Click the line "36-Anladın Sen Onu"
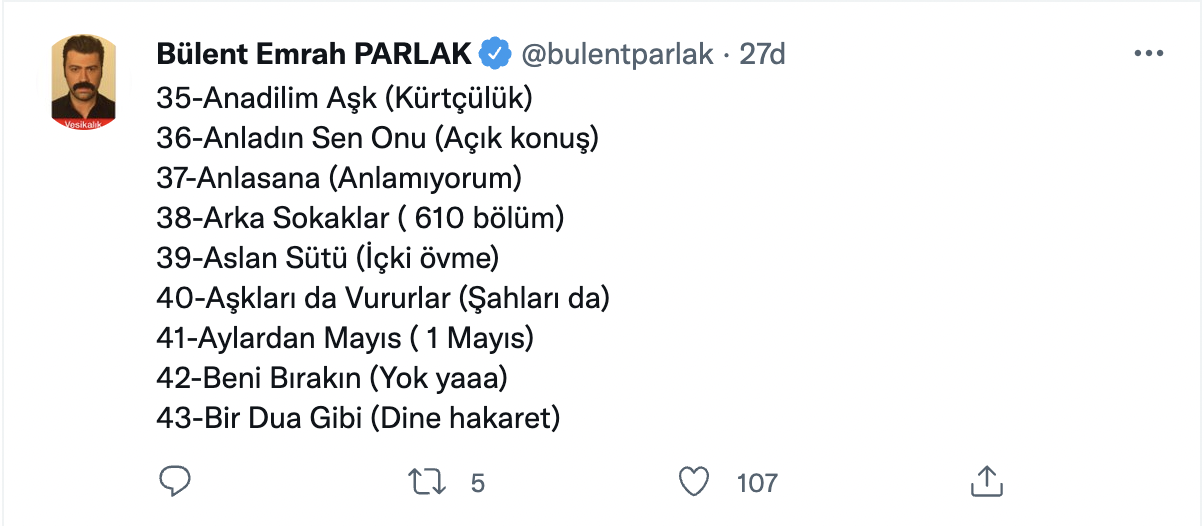Viewport: 1204px width, 526px height. [377, 138]
